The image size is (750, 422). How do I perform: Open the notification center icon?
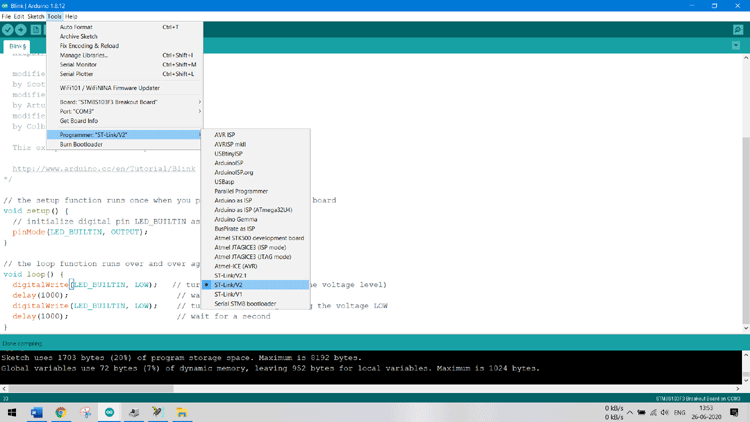[x=734, y=412]
